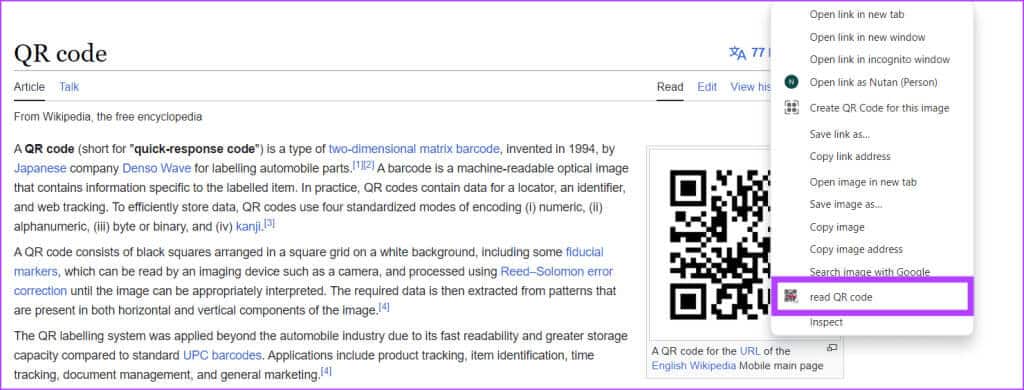Click the read QR code extension icon
1024x390 pixels.
(x=792, y=297)
